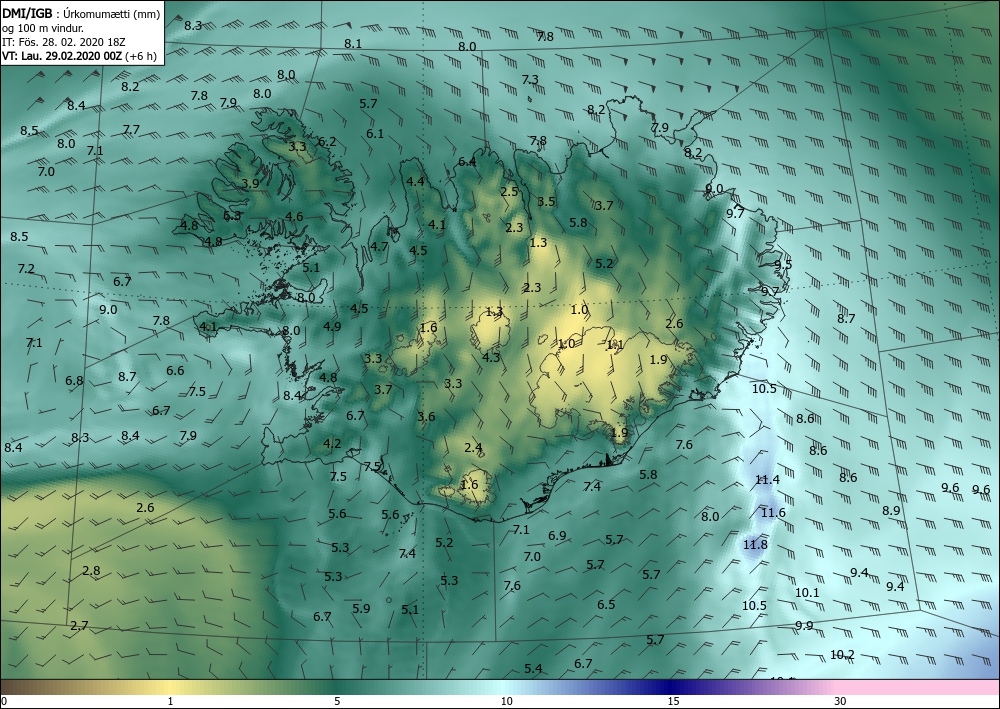Screen dimensions: 1000x709
Task: Click the 6.6 value on the map
Action: coord(175,371)
